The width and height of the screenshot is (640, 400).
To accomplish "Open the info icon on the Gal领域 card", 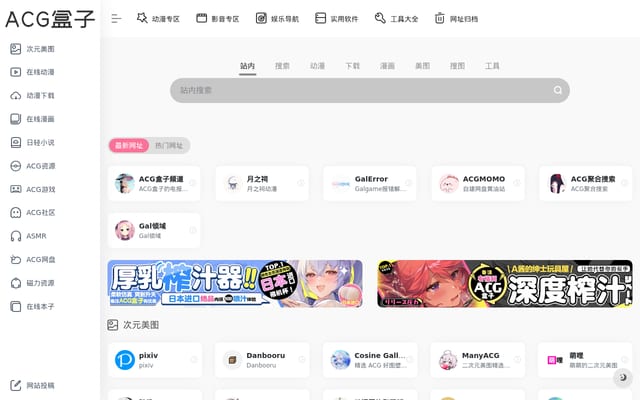I will [193, 231].
